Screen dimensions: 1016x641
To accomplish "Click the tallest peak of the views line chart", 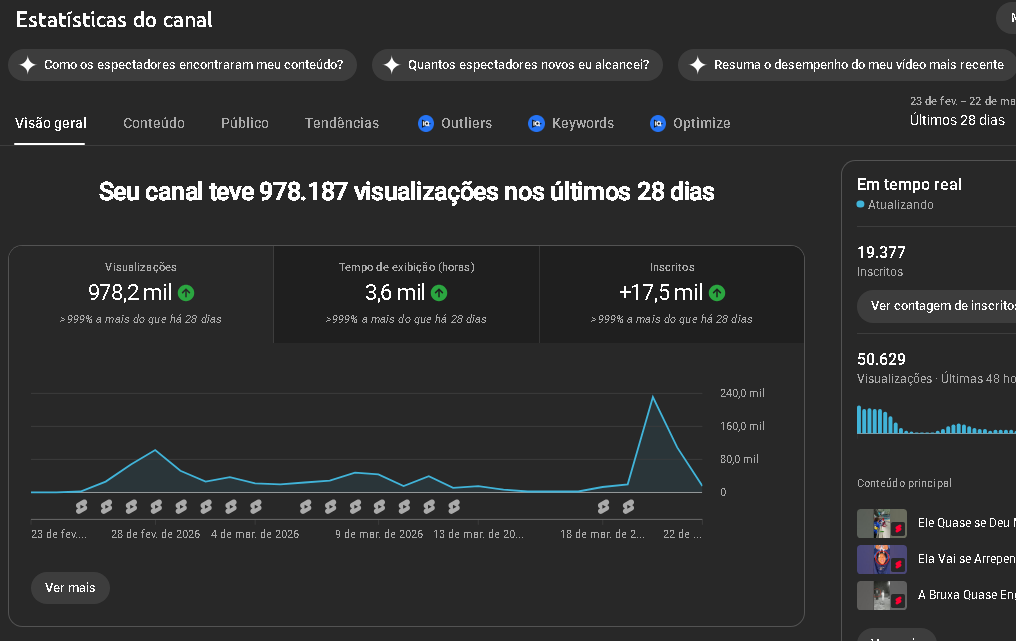I will click(652, 397).
